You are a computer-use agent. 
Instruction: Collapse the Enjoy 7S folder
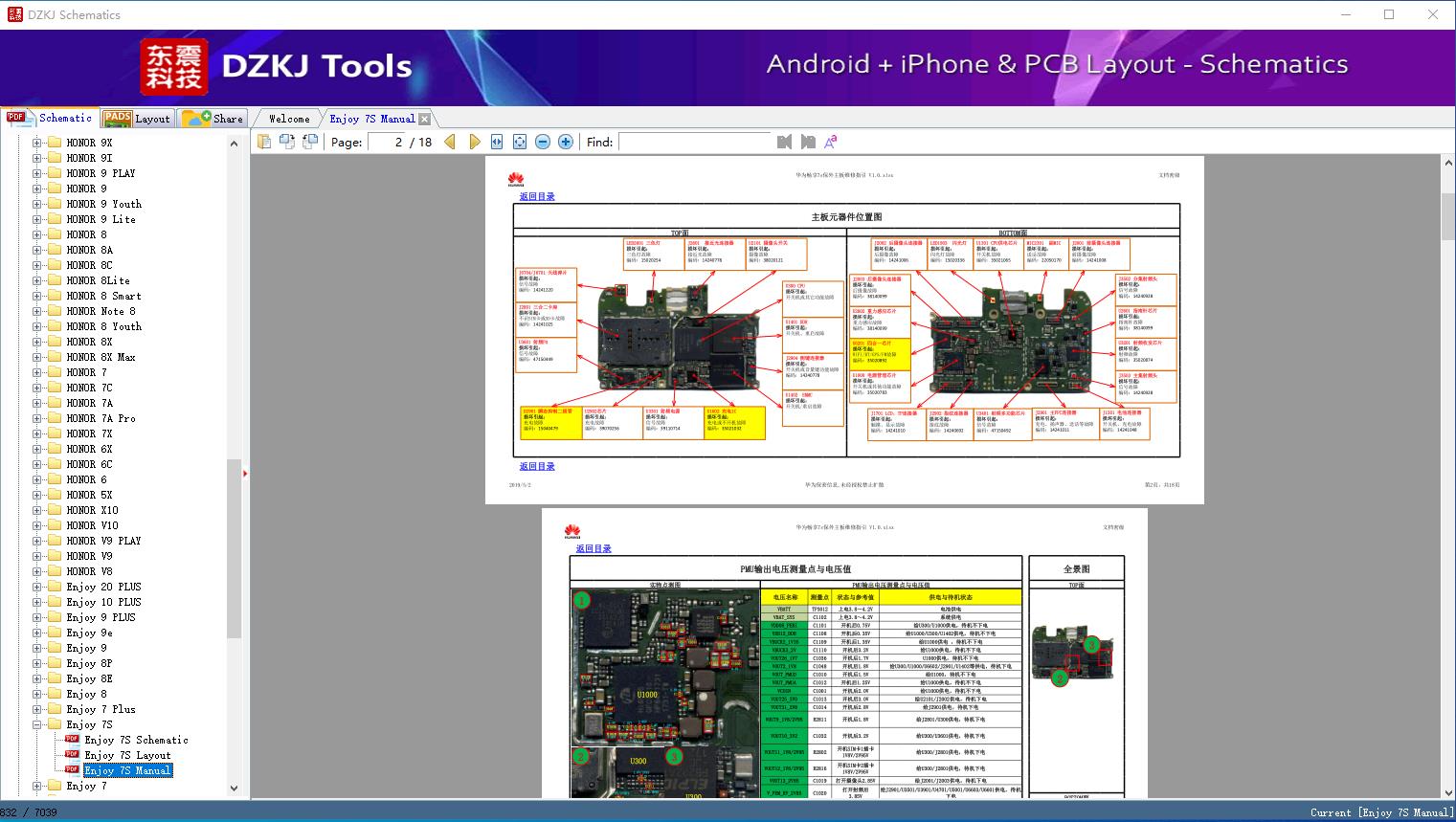pyautogui.click(x=37, y=724)
